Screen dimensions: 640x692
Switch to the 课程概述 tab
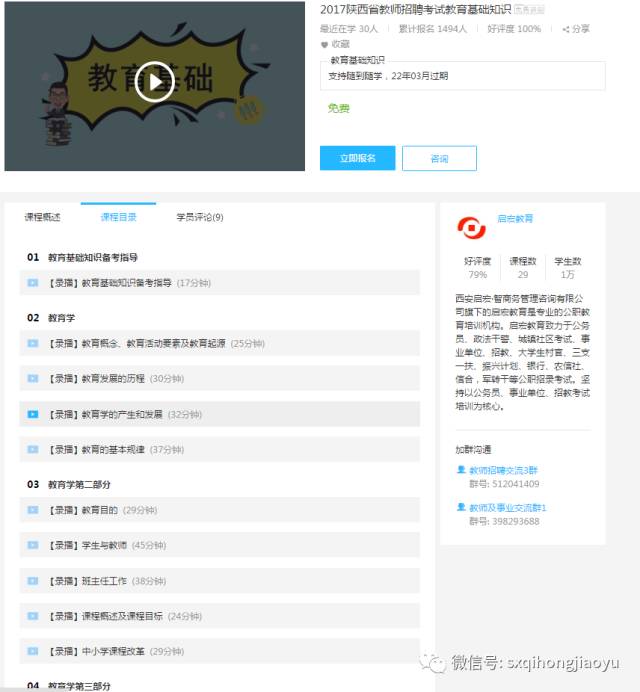(42, 217)
